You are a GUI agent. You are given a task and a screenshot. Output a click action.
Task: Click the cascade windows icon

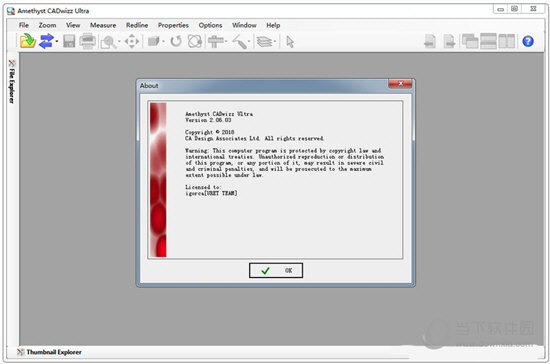470,41
